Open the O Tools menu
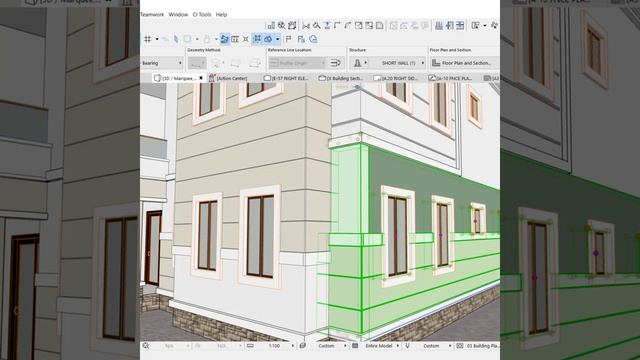The height and width of the screenshot is (360, 640). tap(202, 15)
